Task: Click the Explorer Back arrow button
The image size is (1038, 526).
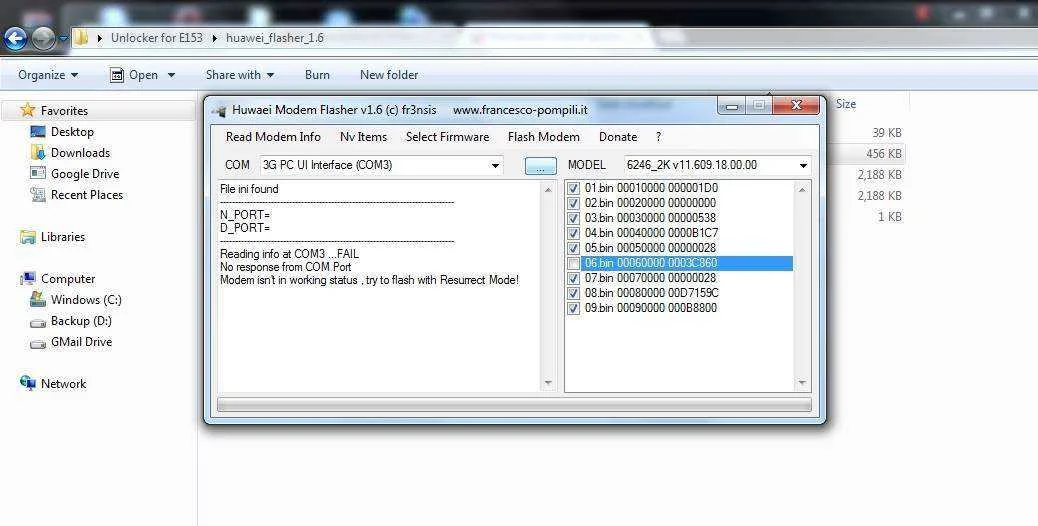Action: 15,38
